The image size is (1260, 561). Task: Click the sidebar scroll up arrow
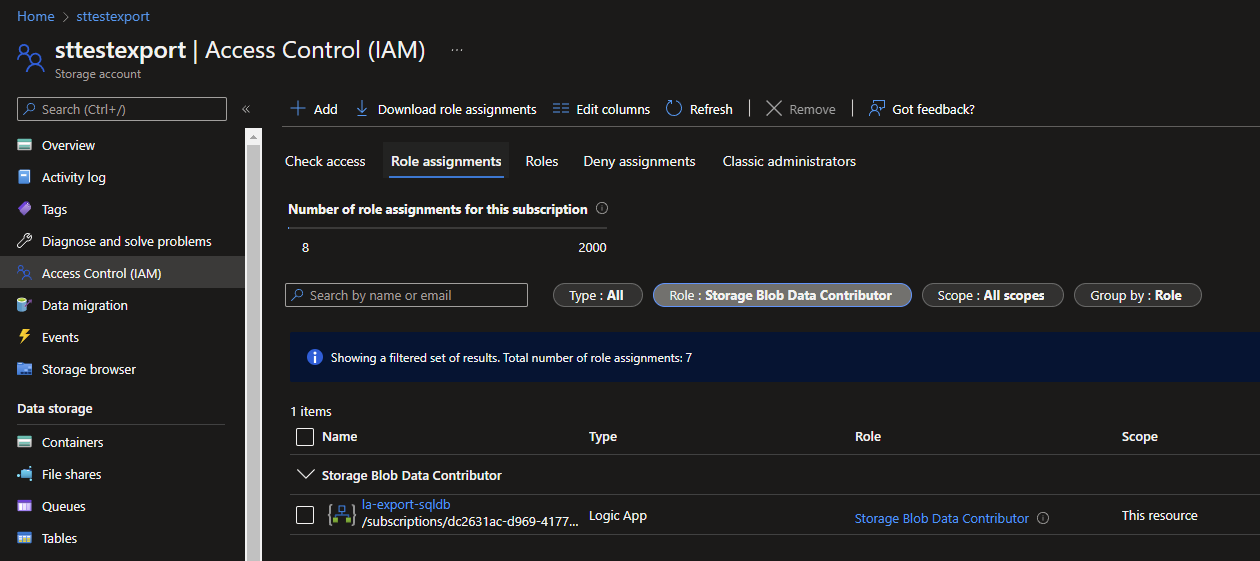pyautogui.click(x=253, y=136)
